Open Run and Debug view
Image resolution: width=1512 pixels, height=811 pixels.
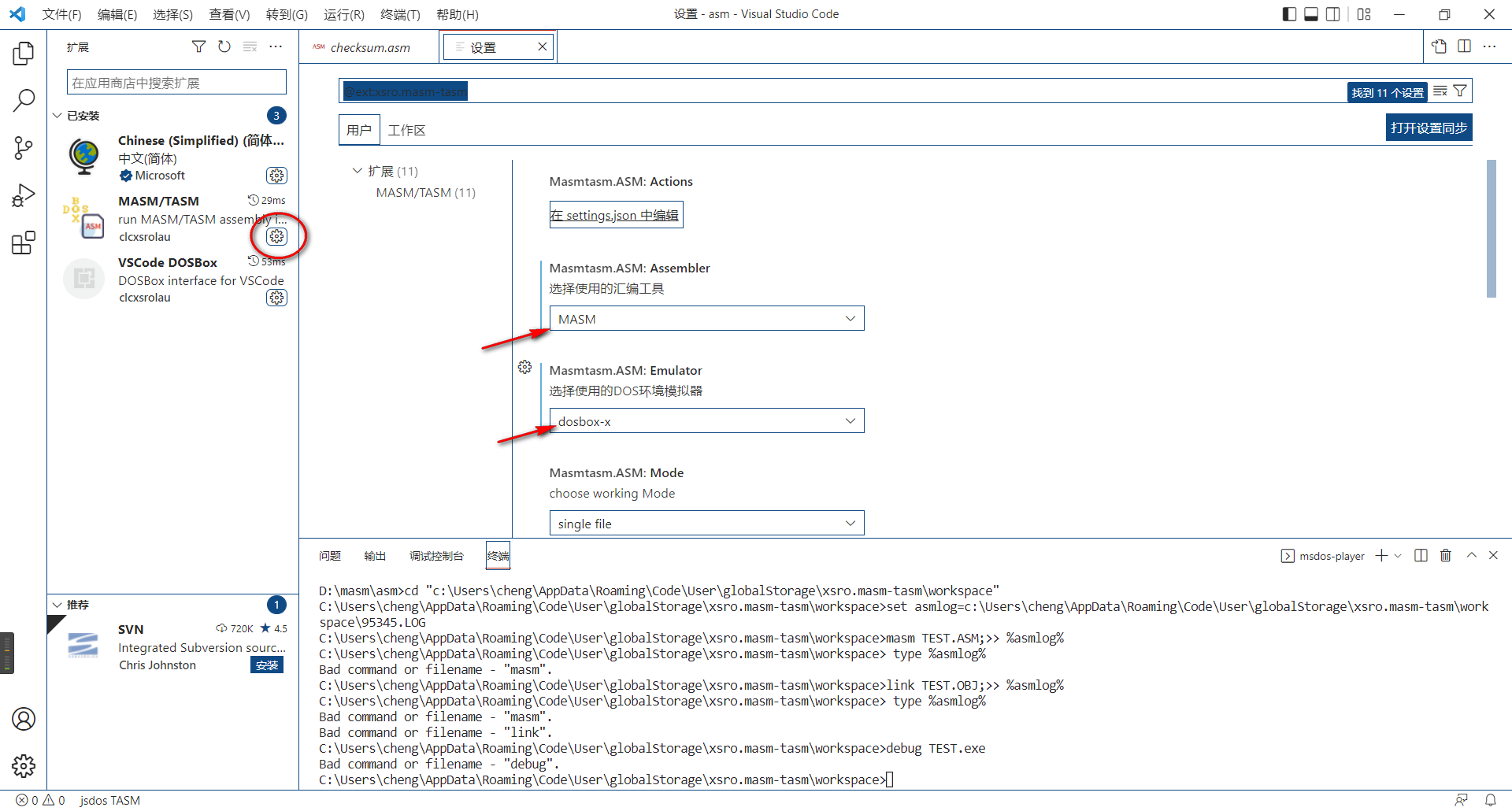24,194
